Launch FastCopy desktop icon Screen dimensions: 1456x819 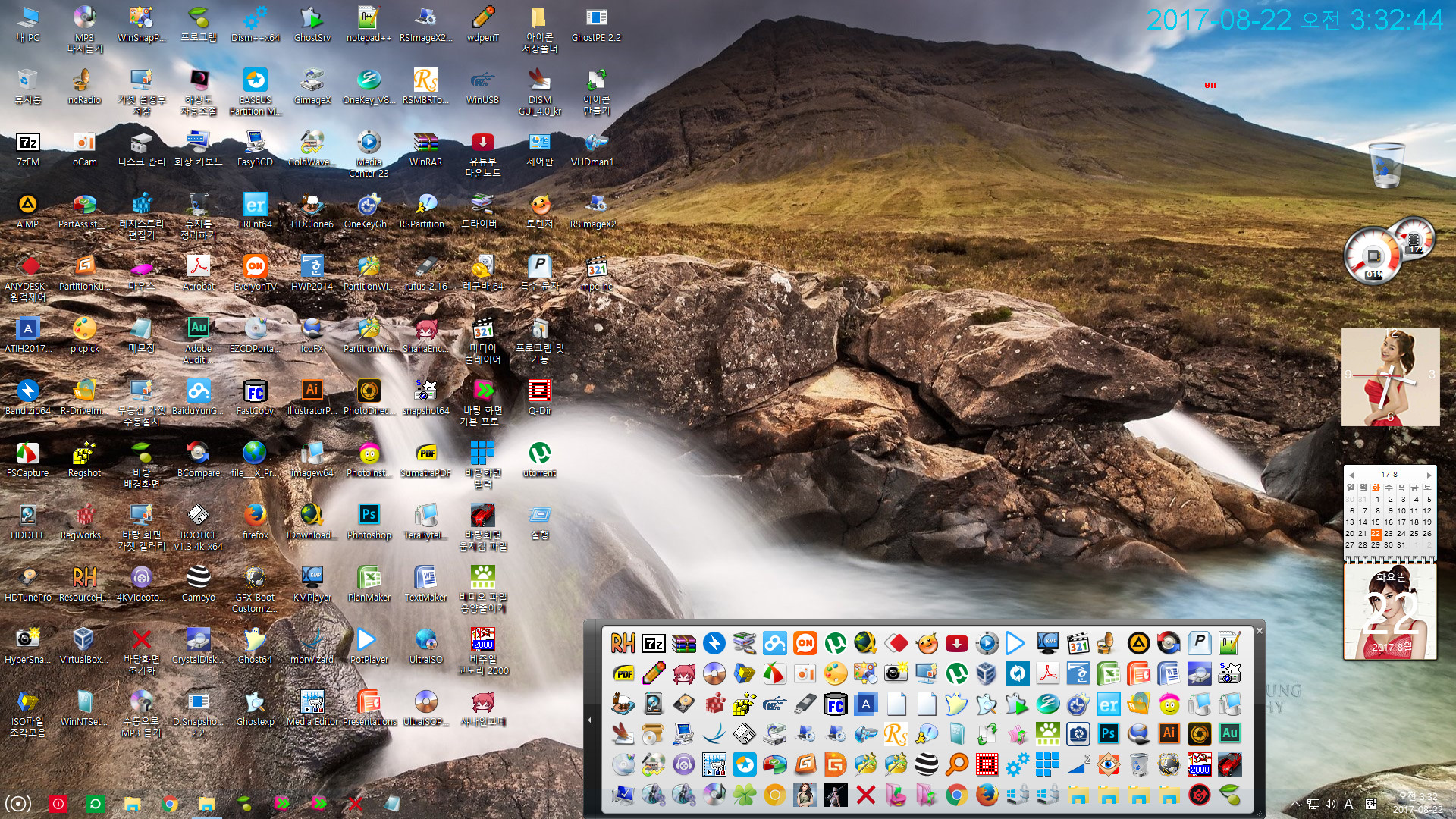(256, 397)
